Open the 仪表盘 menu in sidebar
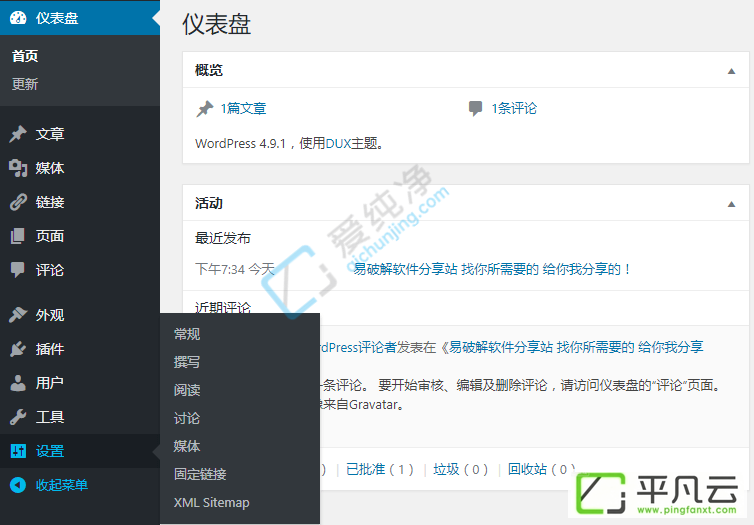 (x=80, y=18)
